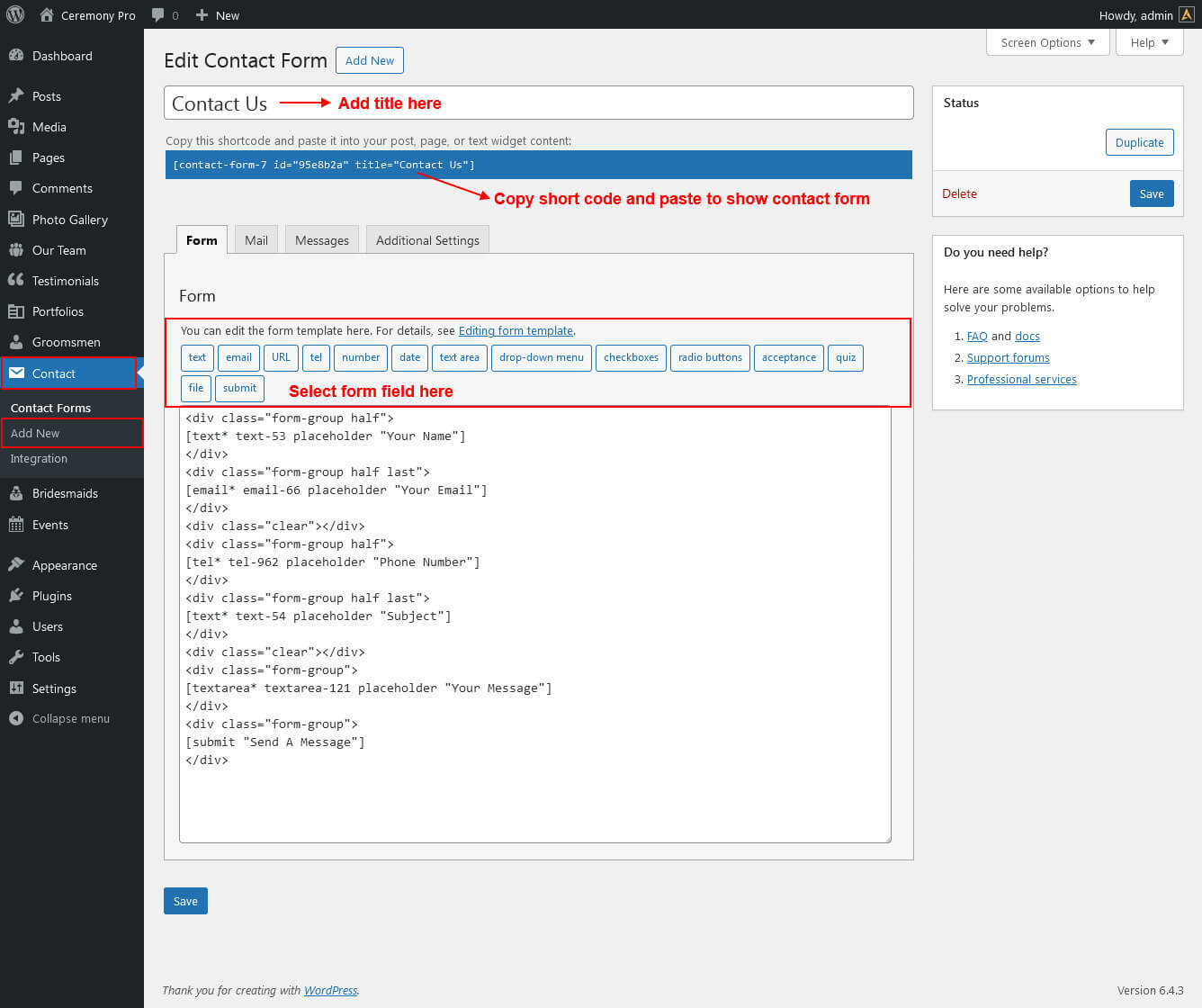The image size is (1202, 1008).
Task: Insert a file upload tag
Action: click(x=196, y=388)
